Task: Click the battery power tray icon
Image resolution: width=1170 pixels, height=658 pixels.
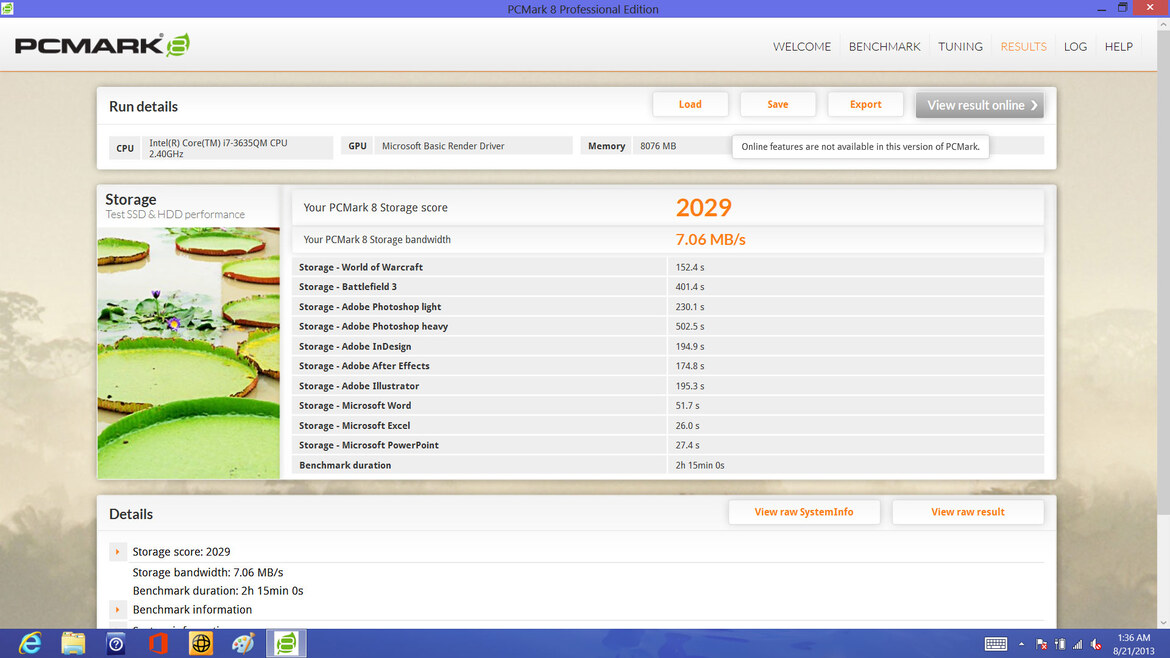Action: pos(1060,644)
